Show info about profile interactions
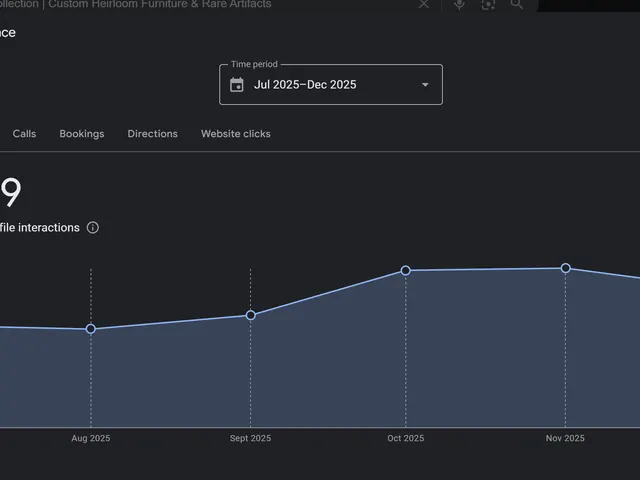Screen dimensions: 640x480 coord(93,228)
